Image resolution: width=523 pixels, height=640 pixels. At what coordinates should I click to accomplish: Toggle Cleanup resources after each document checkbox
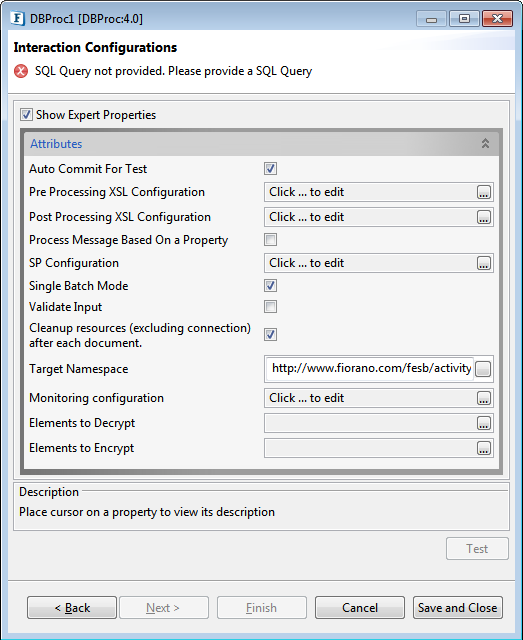pyautogui.click(x=270, y=334)
